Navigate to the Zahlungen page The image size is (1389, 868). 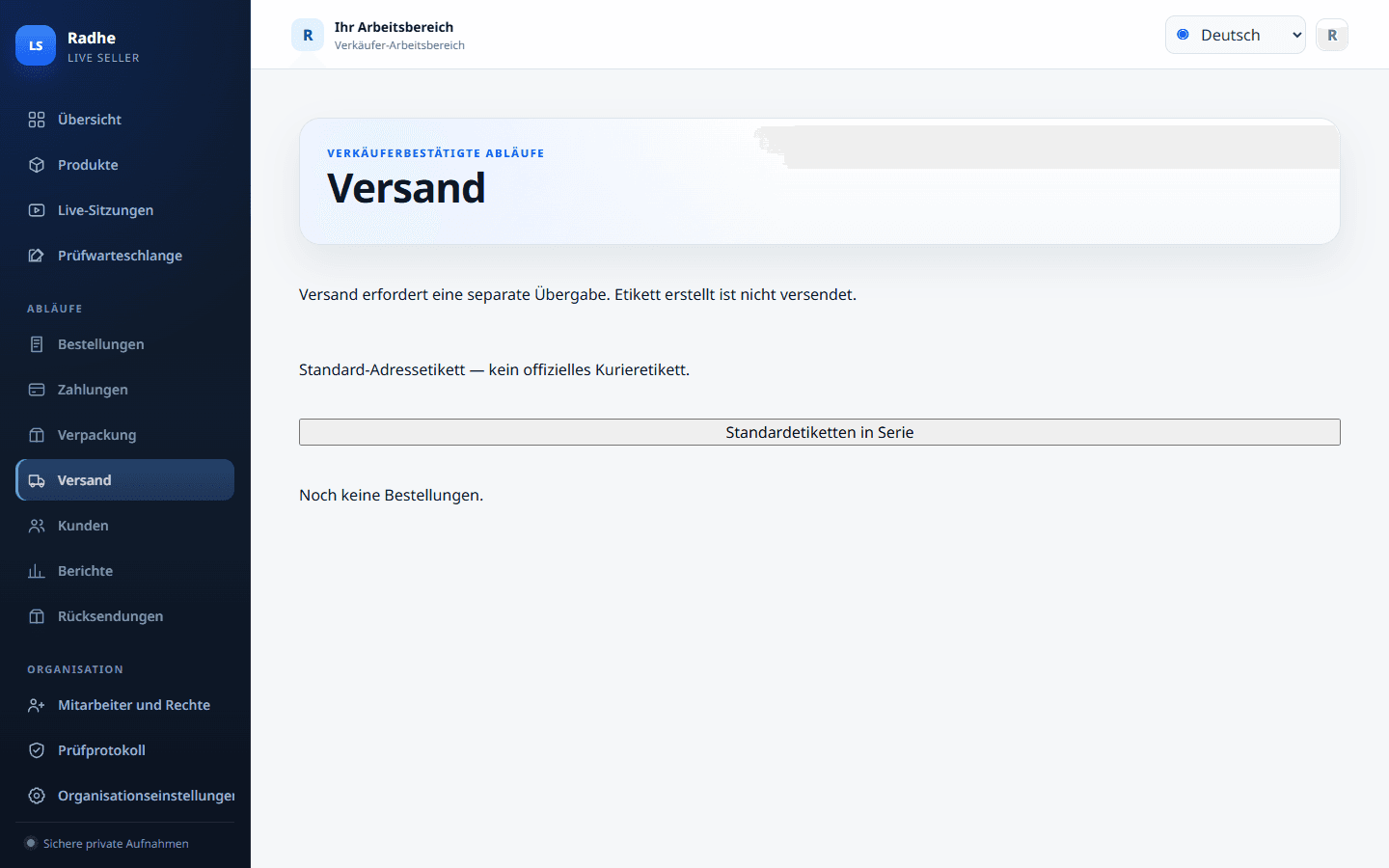(x=125, y=390)
